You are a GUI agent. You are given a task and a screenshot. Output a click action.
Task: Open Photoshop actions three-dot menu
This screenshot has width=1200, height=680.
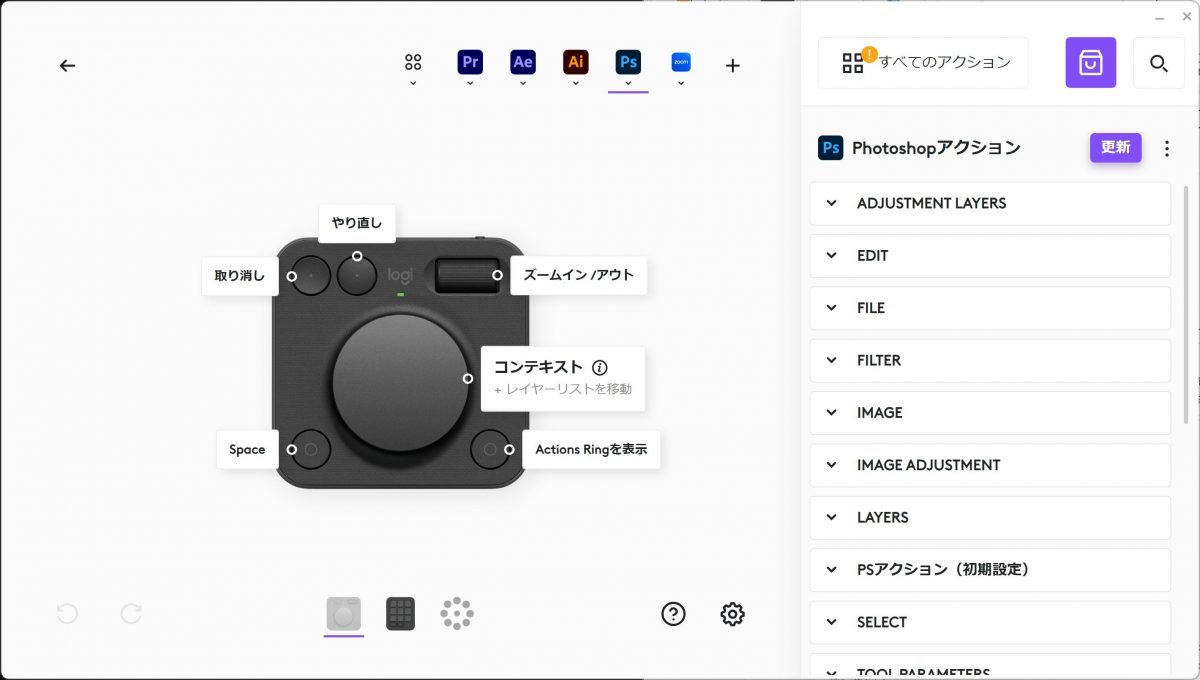[x=1167, y=148]
